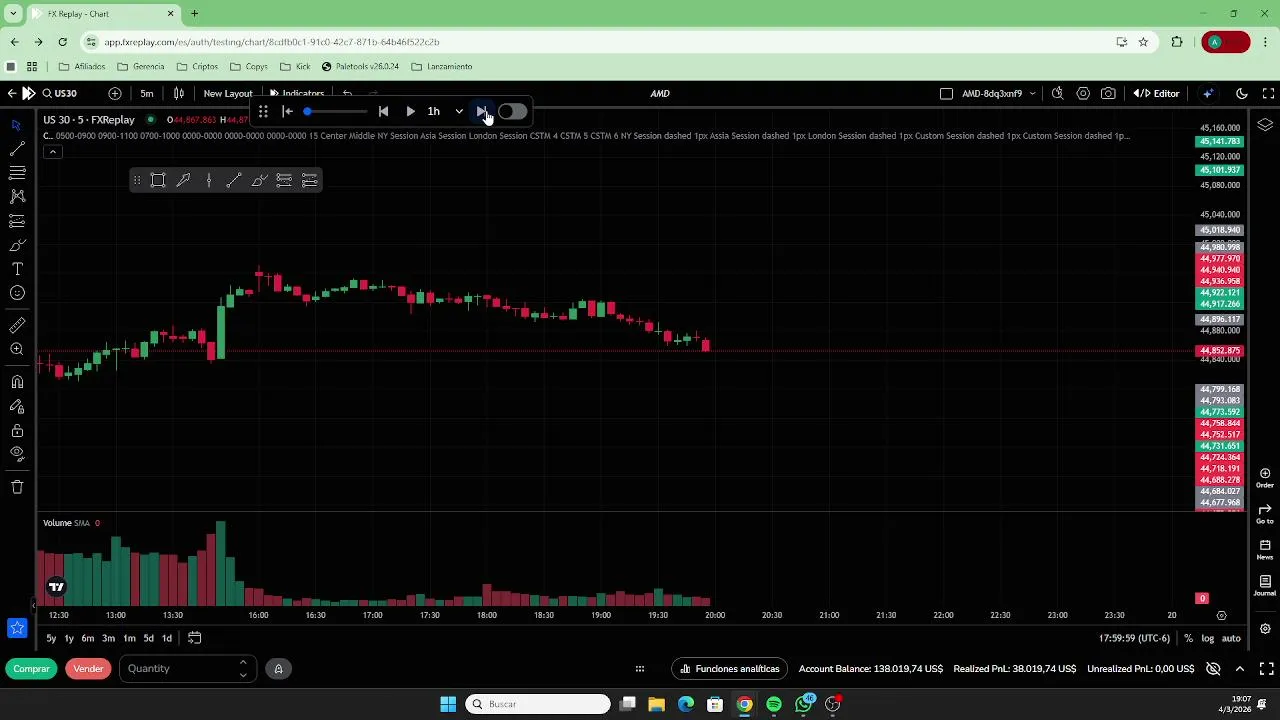
Task: Click the Comprar buy button
Action: point(32,669)
